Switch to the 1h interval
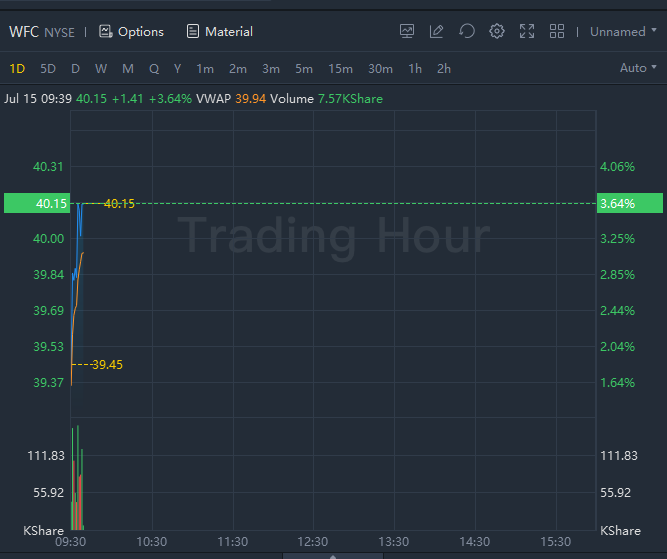 coord(415,68)
